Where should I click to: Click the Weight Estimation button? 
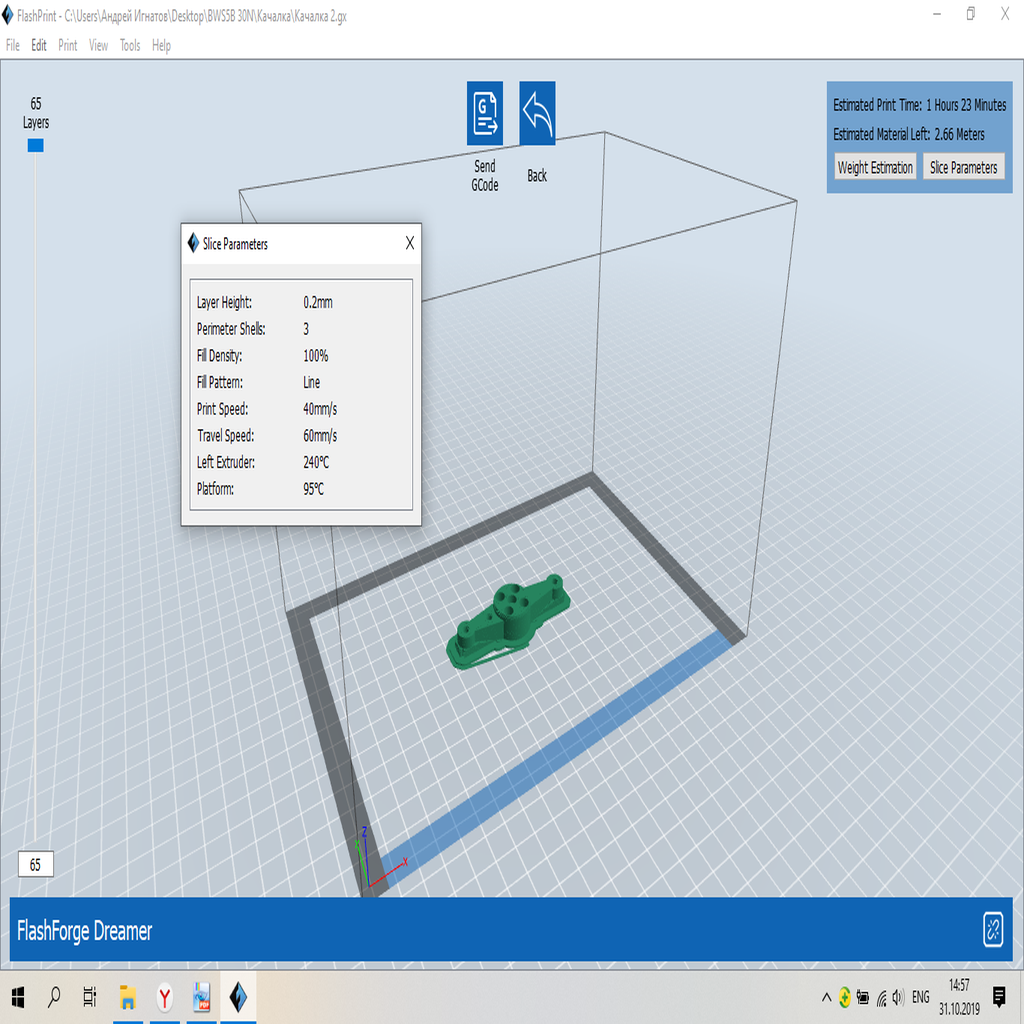point(875,167)
